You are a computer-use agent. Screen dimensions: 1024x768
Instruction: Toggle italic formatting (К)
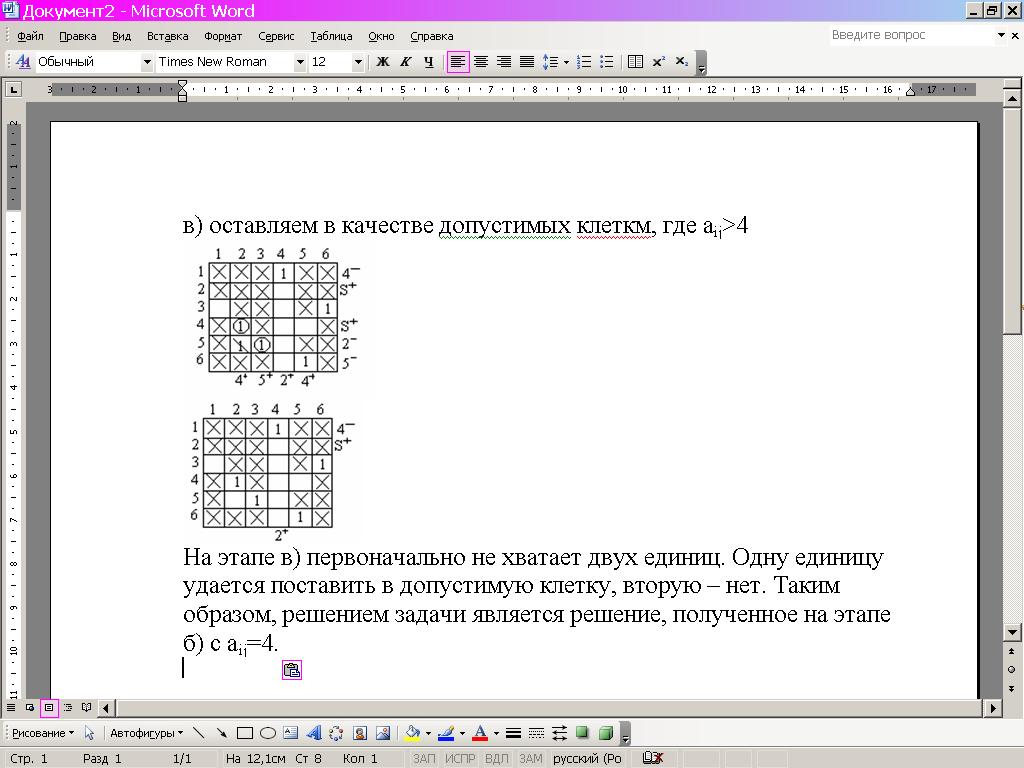(405, 62)
